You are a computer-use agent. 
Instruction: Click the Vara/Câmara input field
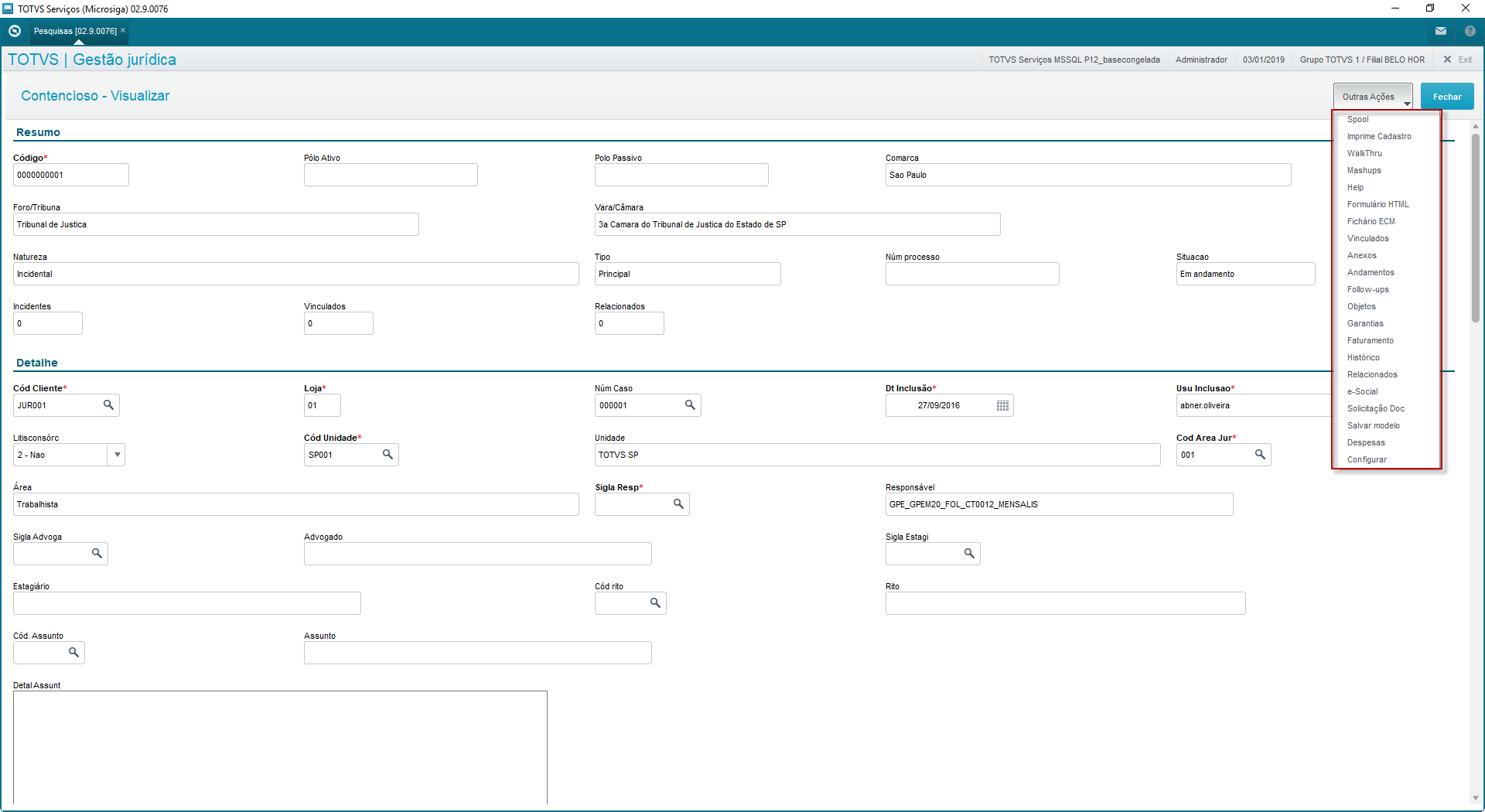click(x=797, y=224)
